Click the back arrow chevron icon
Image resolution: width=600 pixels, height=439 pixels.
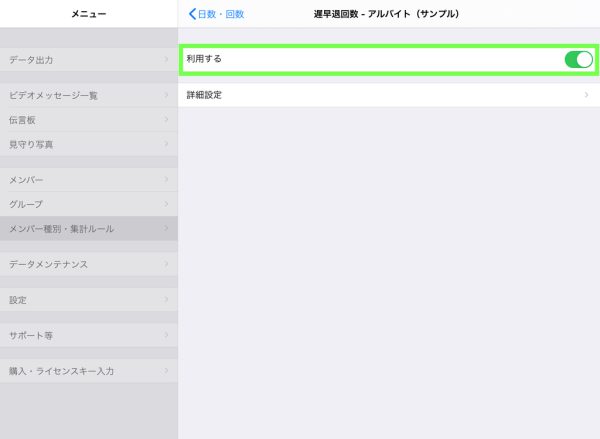click(192, 14)
